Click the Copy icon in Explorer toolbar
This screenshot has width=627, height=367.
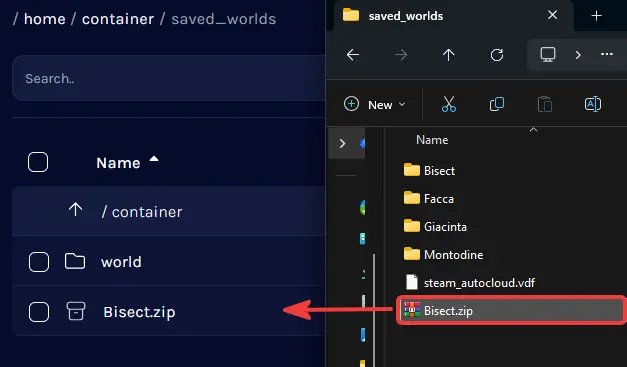[497, 104]
